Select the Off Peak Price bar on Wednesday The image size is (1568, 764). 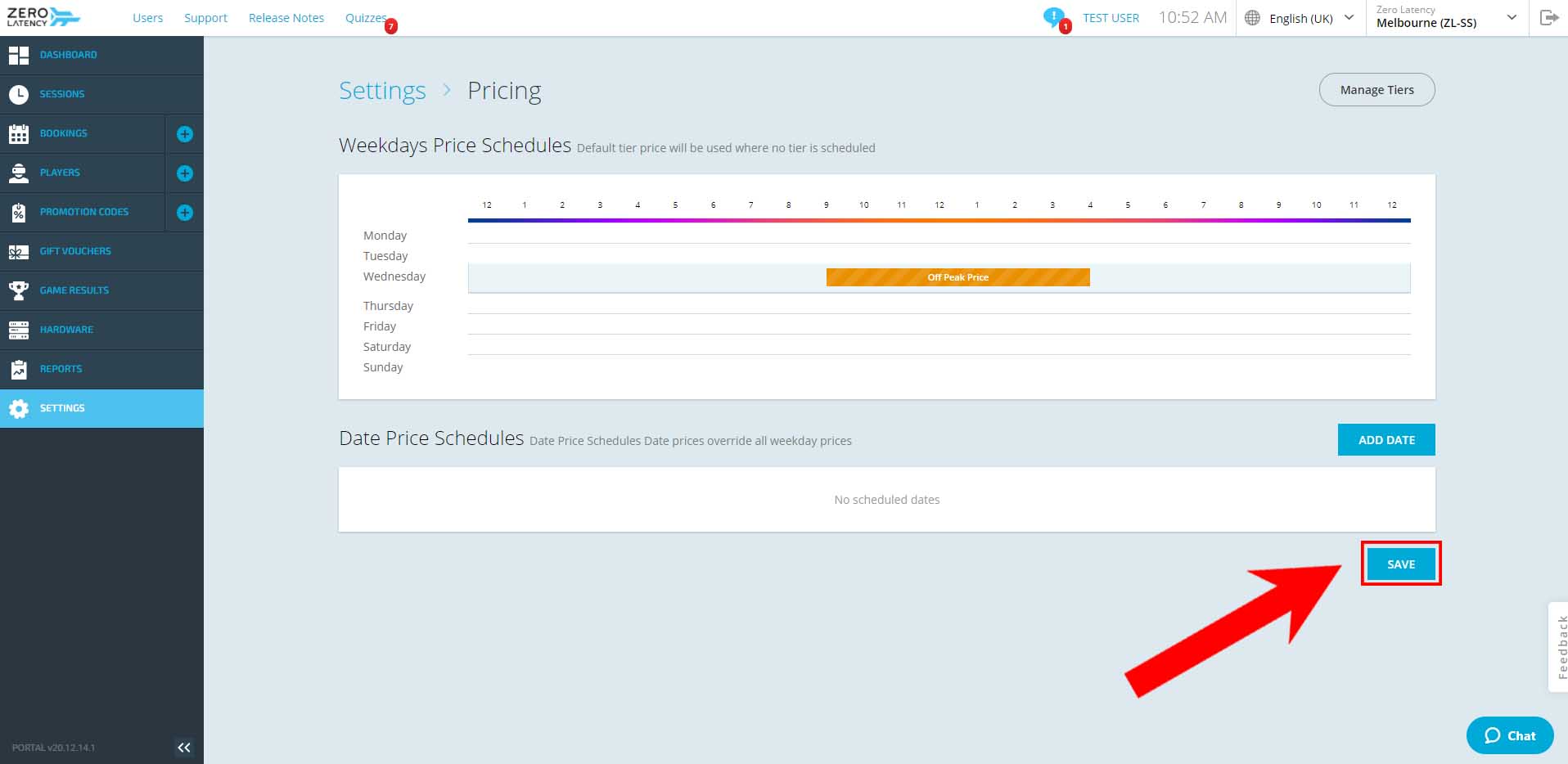point(957,277)
